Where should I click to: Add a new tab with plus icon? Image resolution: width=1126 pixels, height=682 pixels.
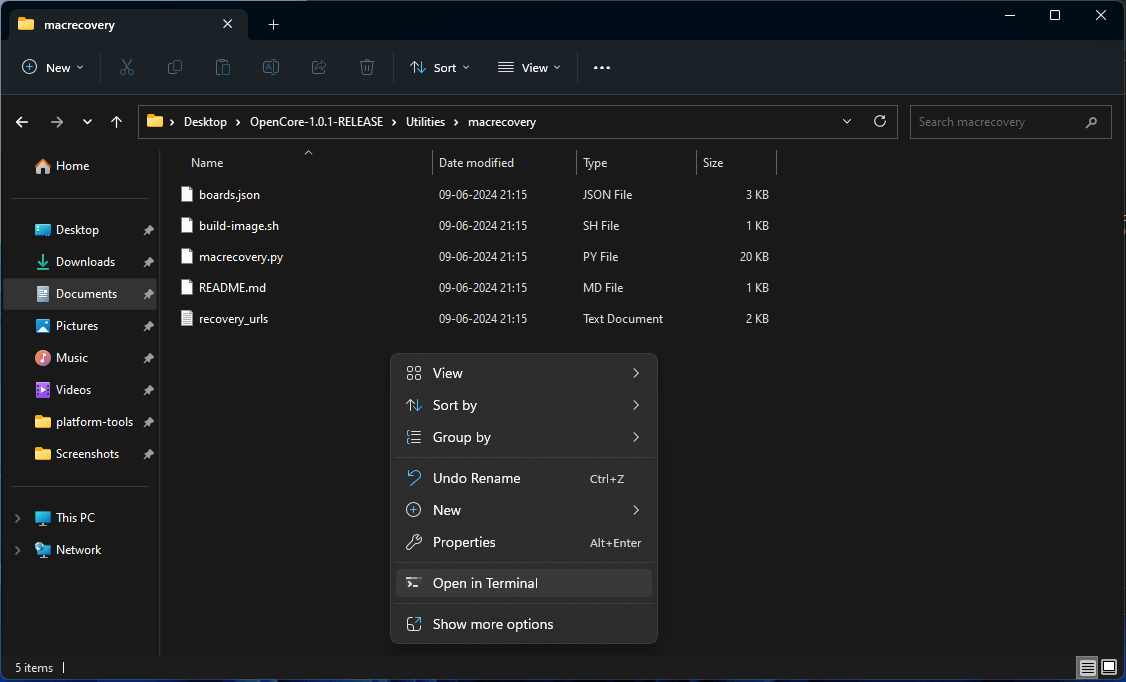[274, 25]
